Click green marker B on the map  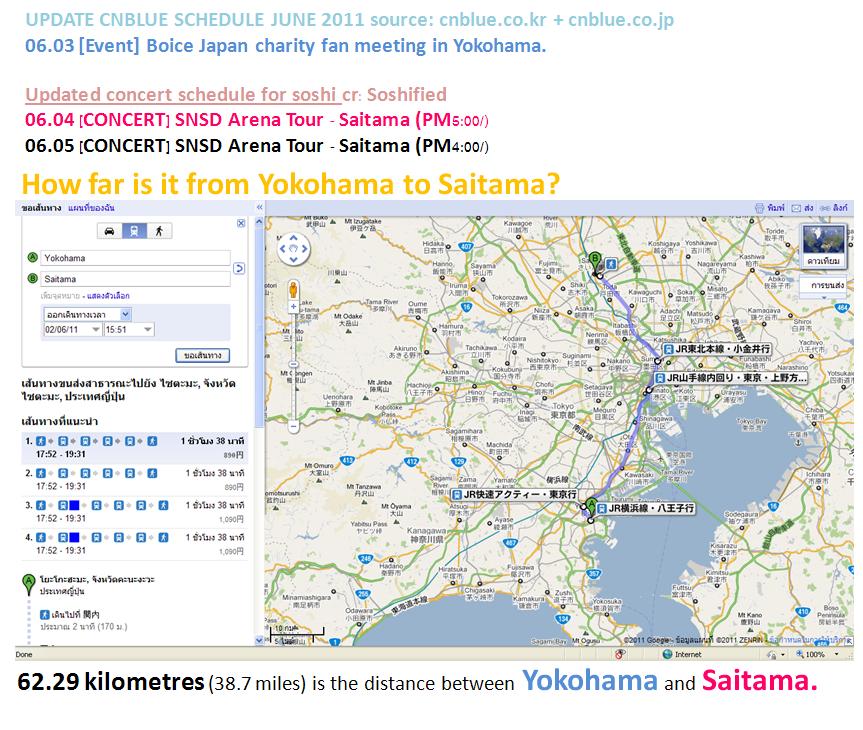(x=594, y=260)
